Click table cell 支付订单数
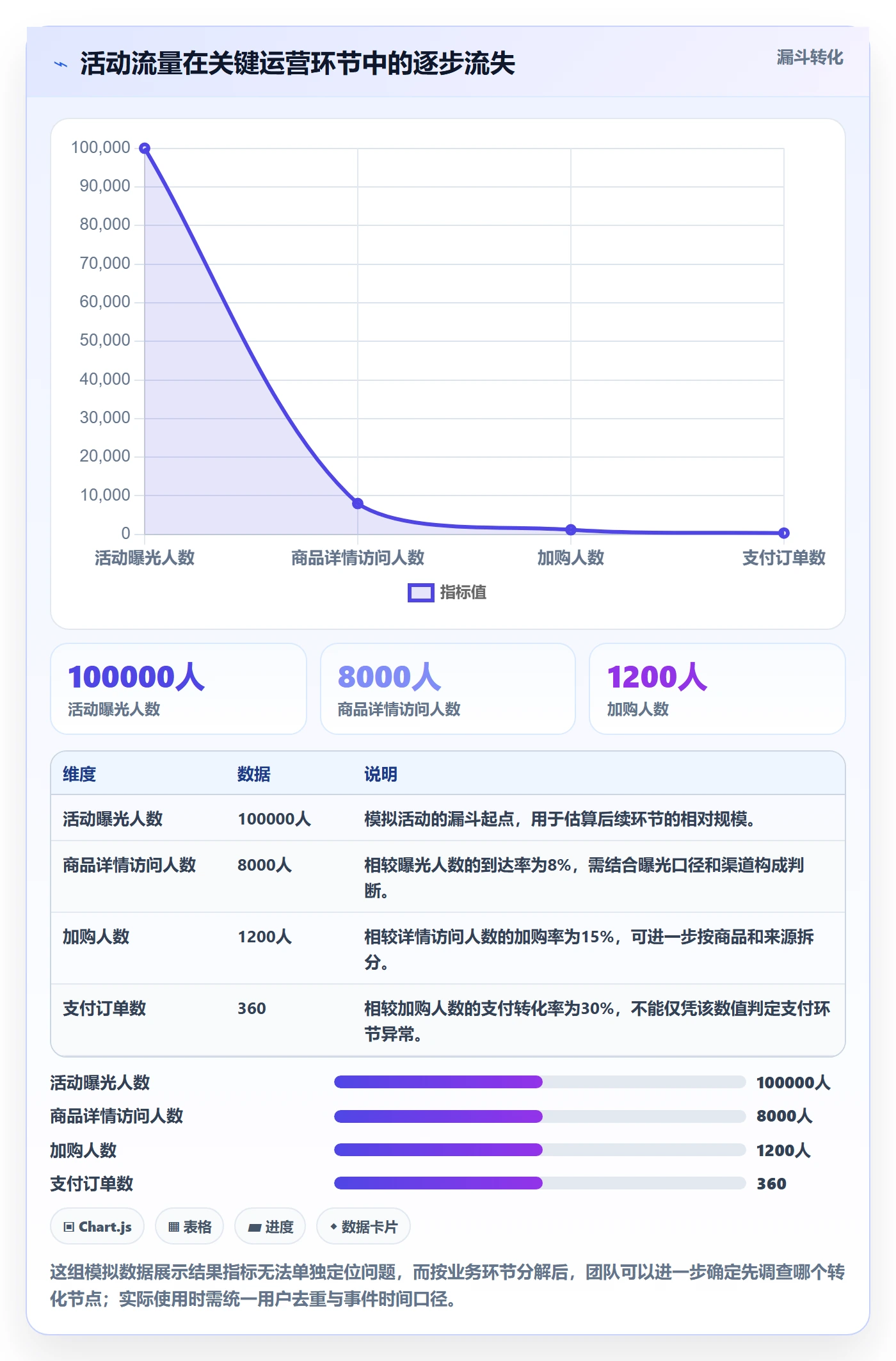This screenshot has width=896, height=1361. [x=104, y=1008]
